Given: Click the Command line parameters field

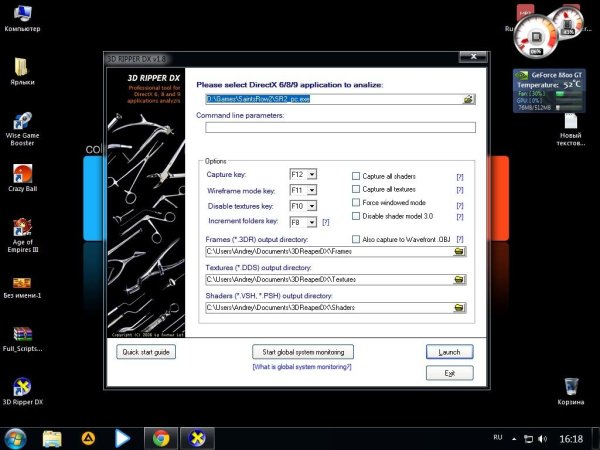Looking at the screenshot, I should click(341, 127).
